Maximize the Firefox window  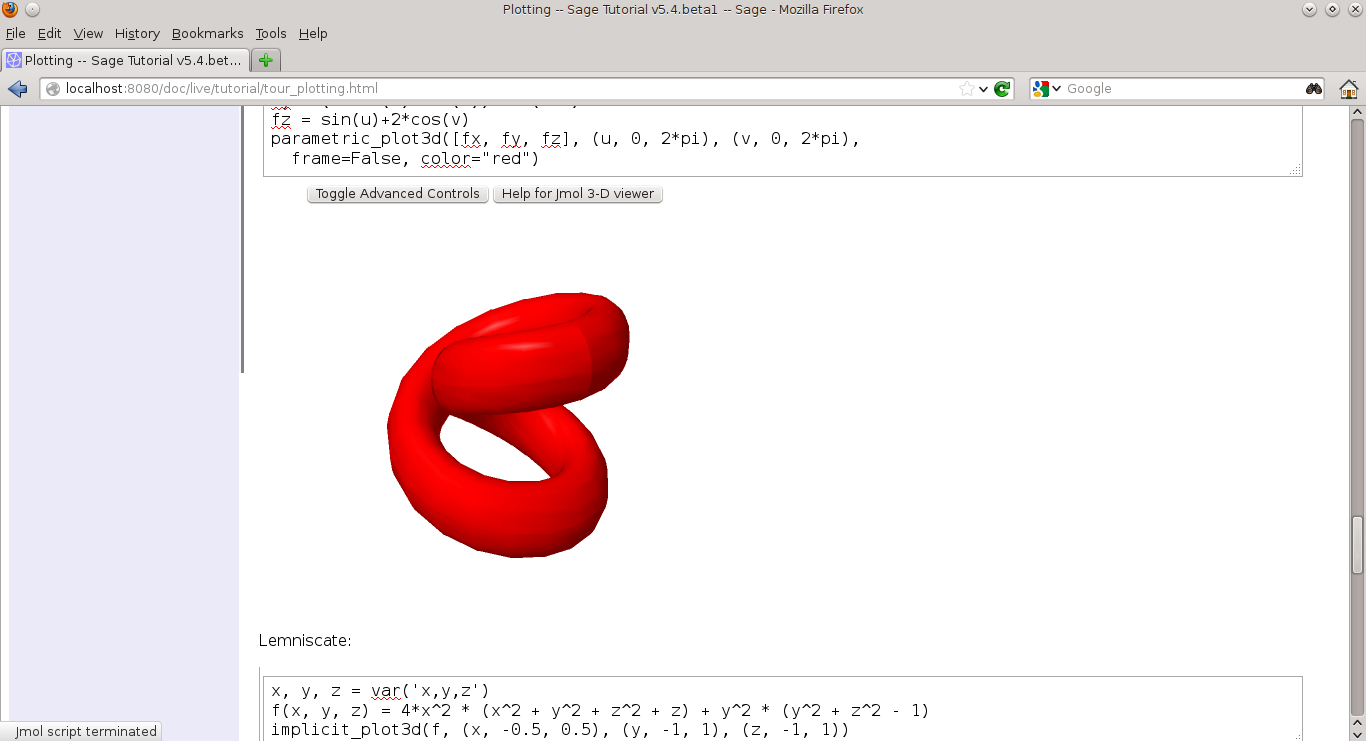pos(1332,9)
